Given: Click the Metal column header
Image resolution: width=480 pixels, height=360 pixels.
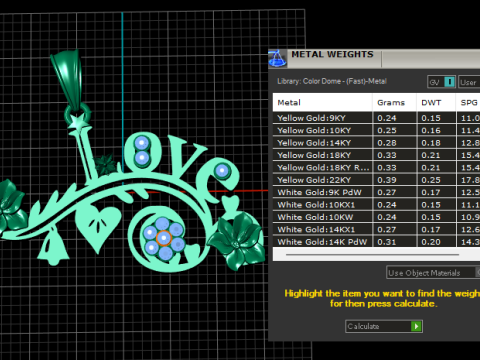Looking at the screenshot, I should click(x=322, y=103).
